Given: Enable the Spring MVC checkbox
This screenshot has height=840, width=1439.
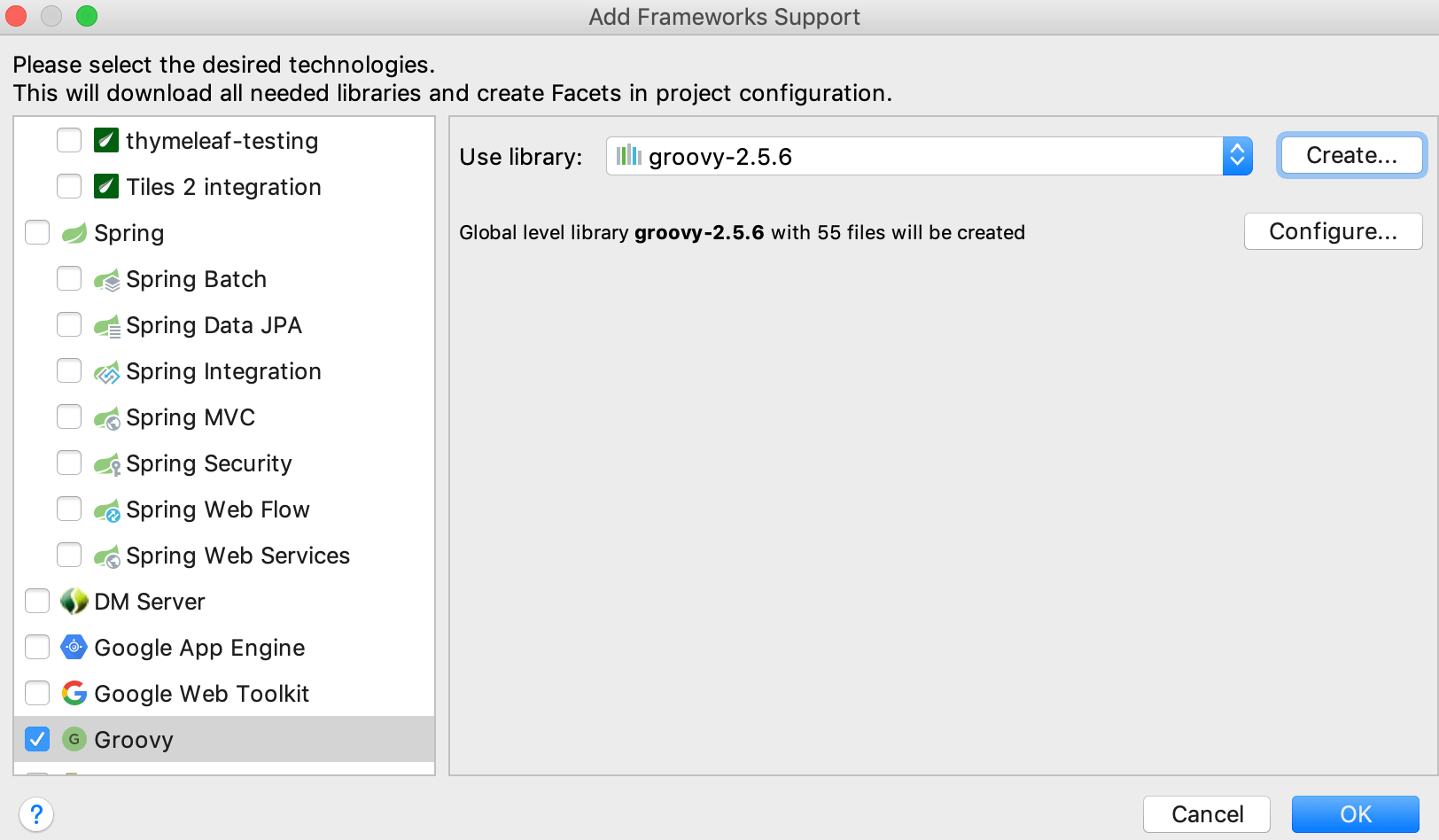Looking at the screenshot, I should click(x=69, y=416).
